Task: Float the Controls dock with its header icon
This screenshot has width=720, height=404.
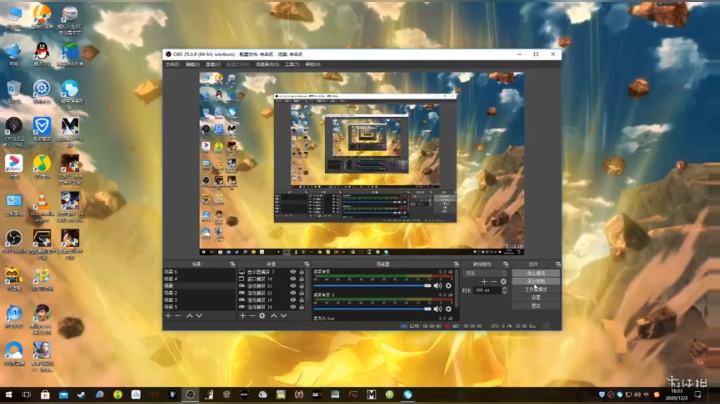Action: pos(558,264)
